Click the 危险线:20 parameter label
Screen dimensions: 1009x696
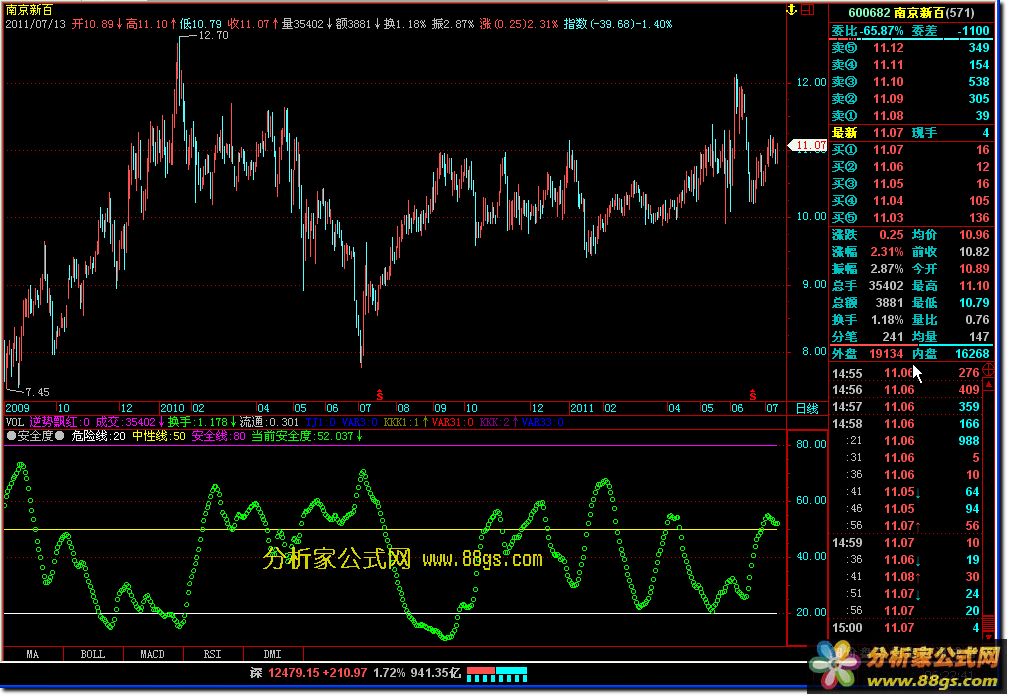tap(98, 436)
